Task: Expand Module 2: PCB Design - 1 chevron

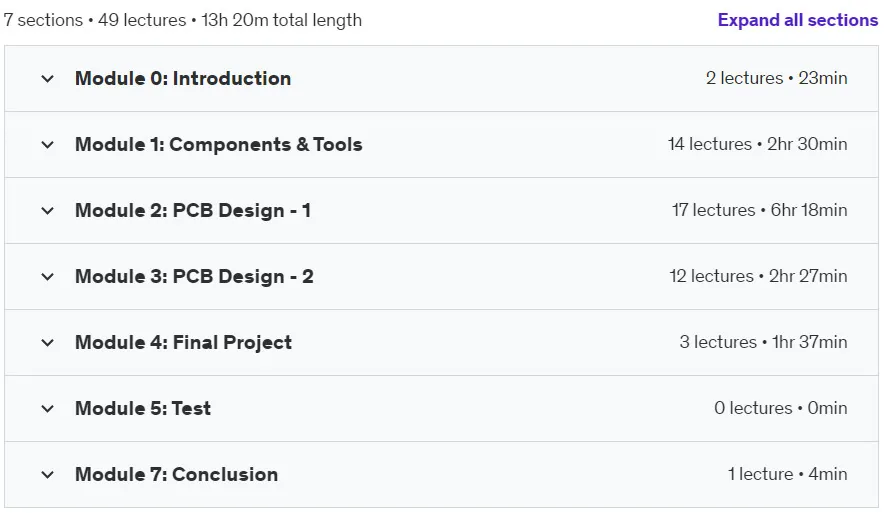Action: [x=48, y=211]
